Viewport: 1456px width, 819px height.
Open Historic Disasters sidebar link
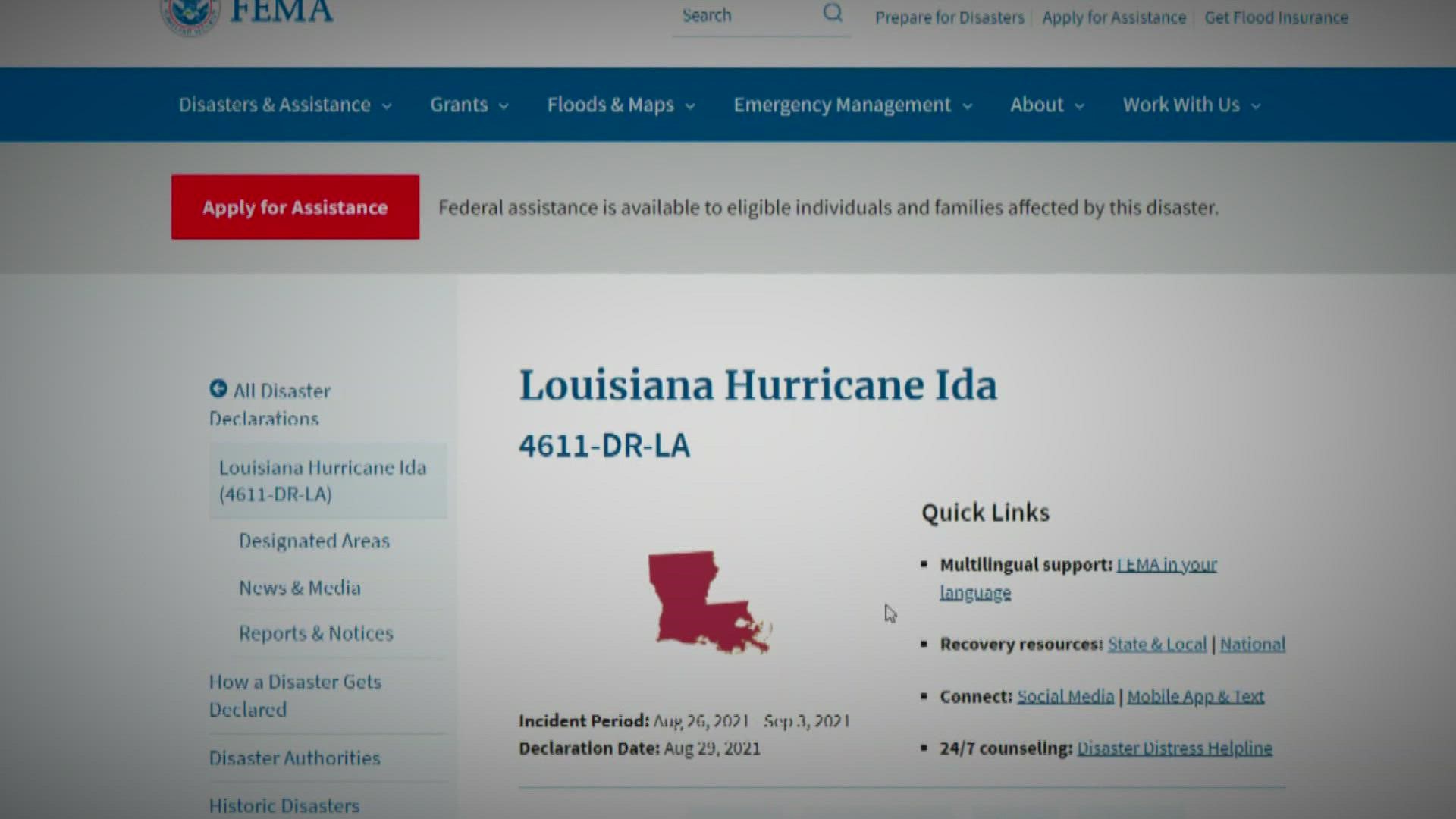tap(284, 805)
